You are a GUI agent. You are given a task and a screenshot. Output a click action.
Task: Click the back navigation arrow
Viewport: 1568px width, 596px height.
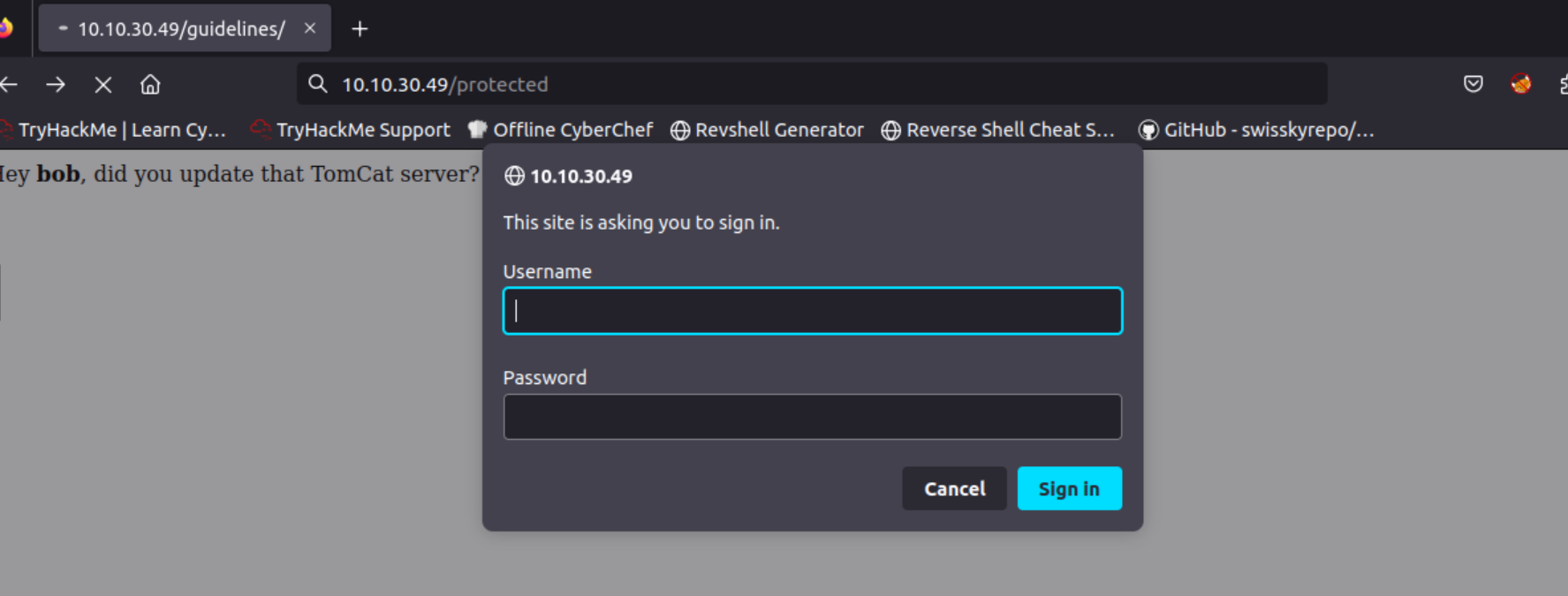click(x=9, y=85)
